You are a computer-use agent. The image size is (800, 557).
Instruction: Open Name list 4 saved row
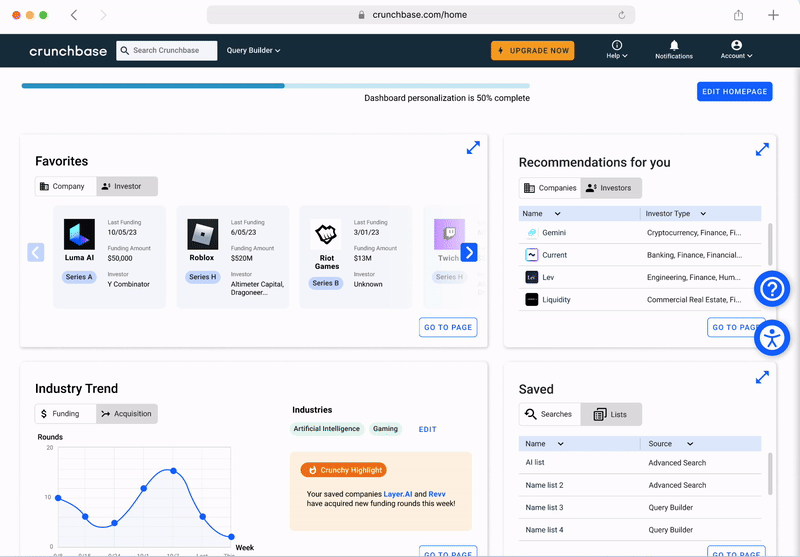coord(640,530)
